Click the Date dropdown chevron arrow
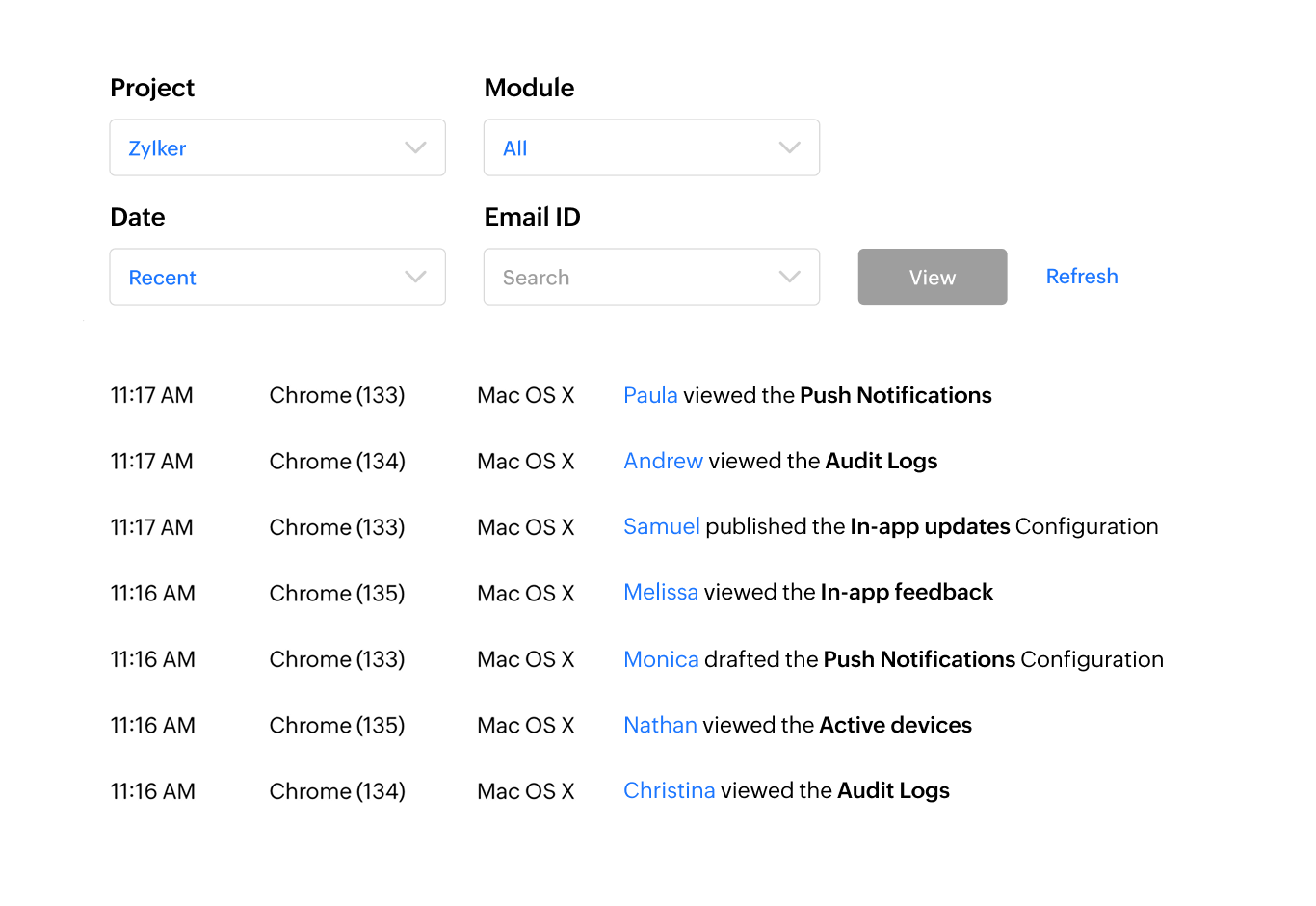The height and width of the screenshot is (906, 1316). tap(415, 277)
